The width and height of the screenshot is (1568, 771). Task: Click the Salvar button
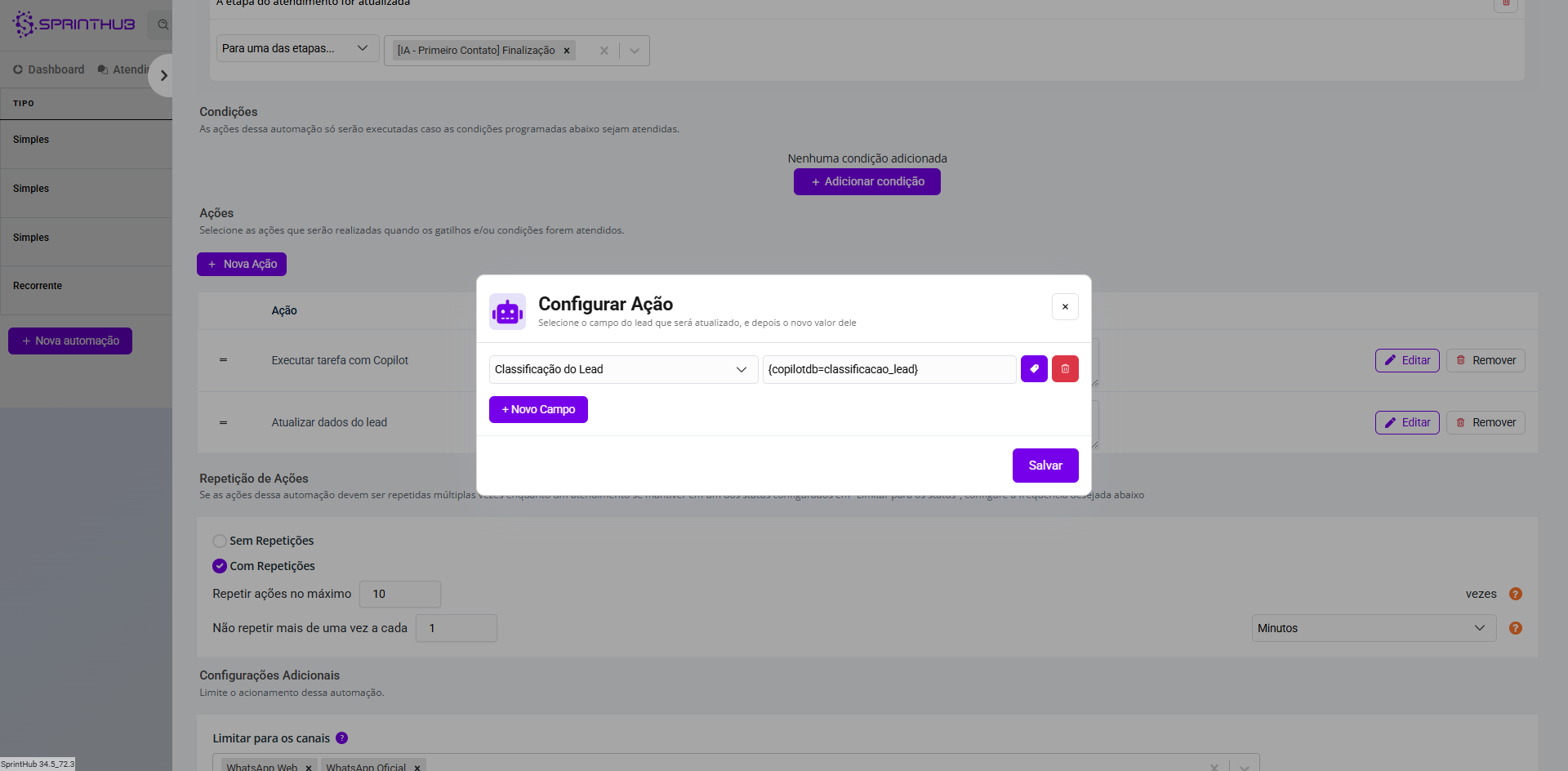click(x=1045, y=466)
